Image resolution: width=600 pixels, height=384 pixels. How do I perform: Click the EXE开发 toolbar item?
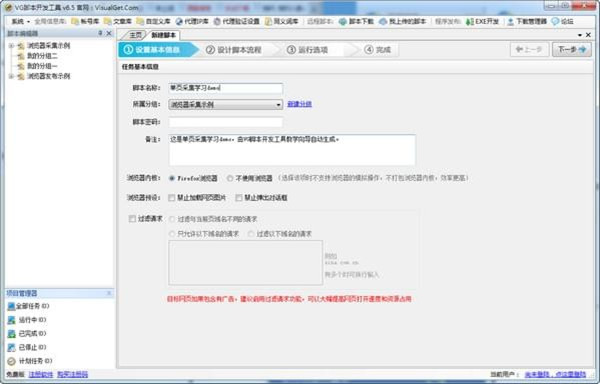pos(482,21)
